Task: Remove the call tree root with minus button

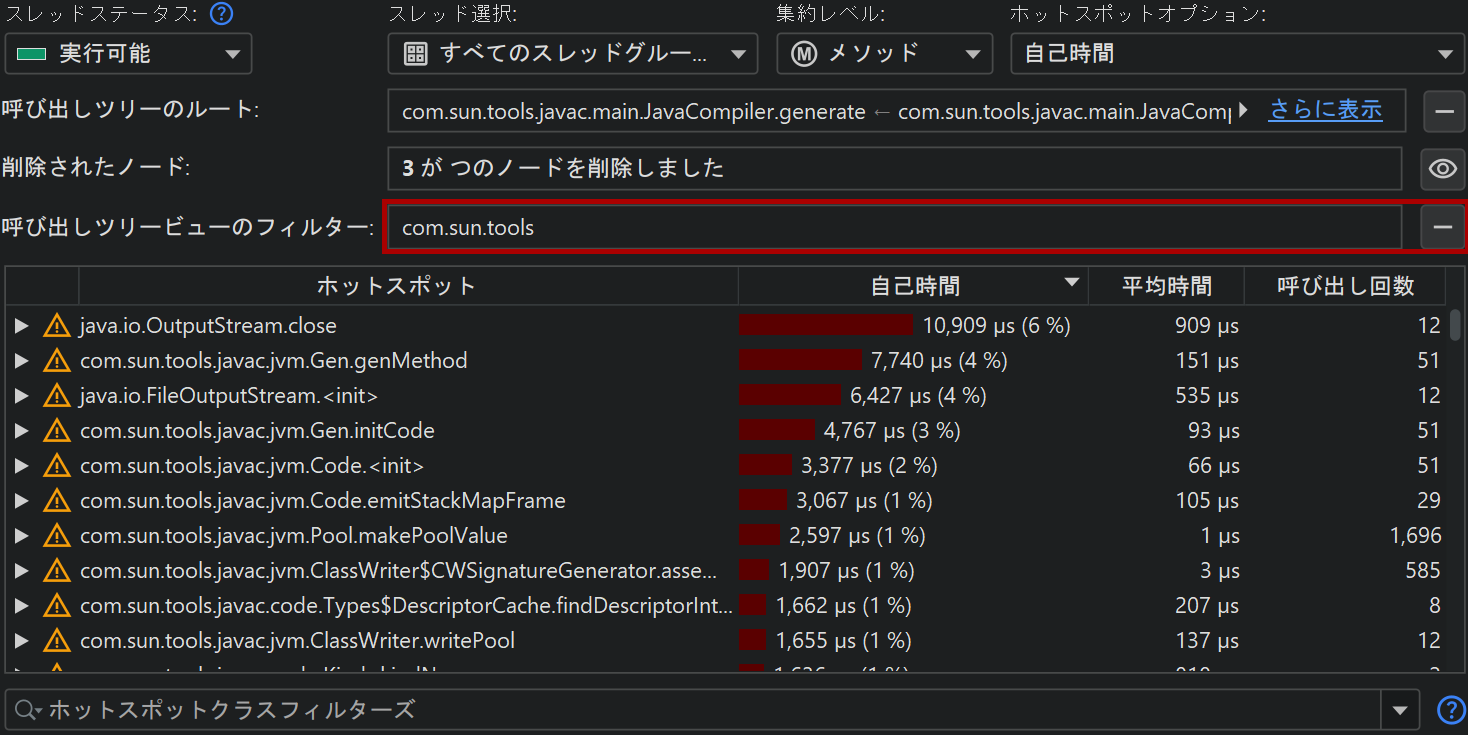Action: click(x=1443, y=111)
